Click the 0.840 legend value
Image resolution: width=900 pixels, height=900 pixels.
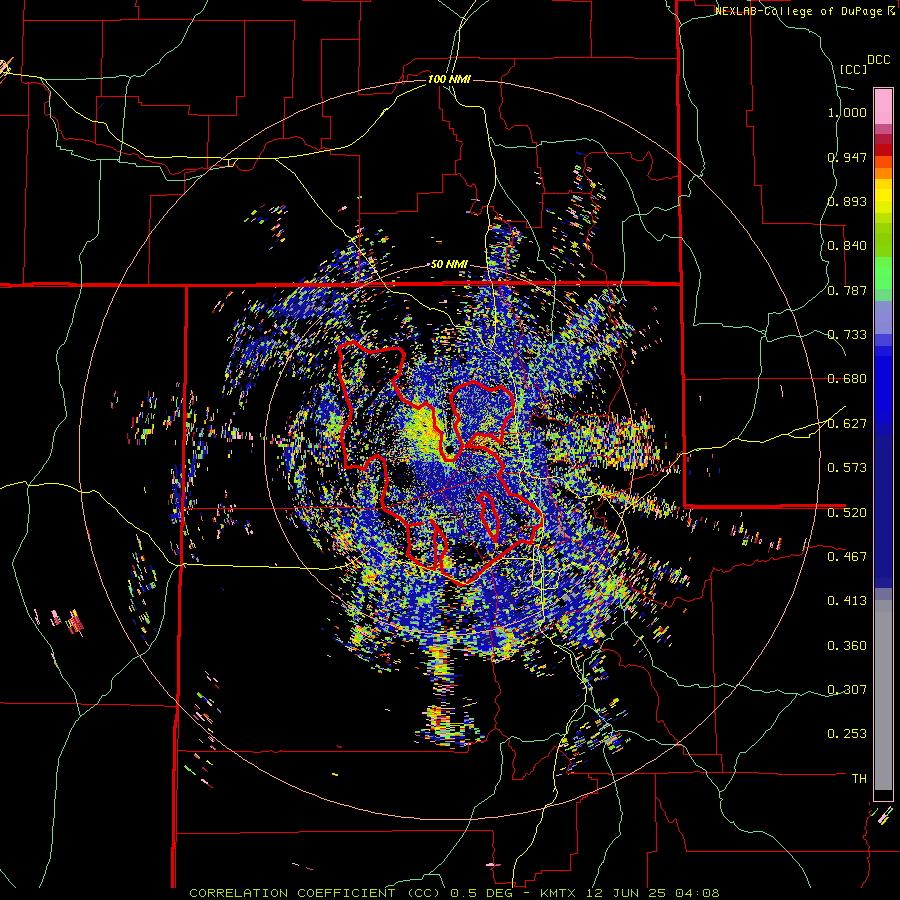click(x=847, y=246)
